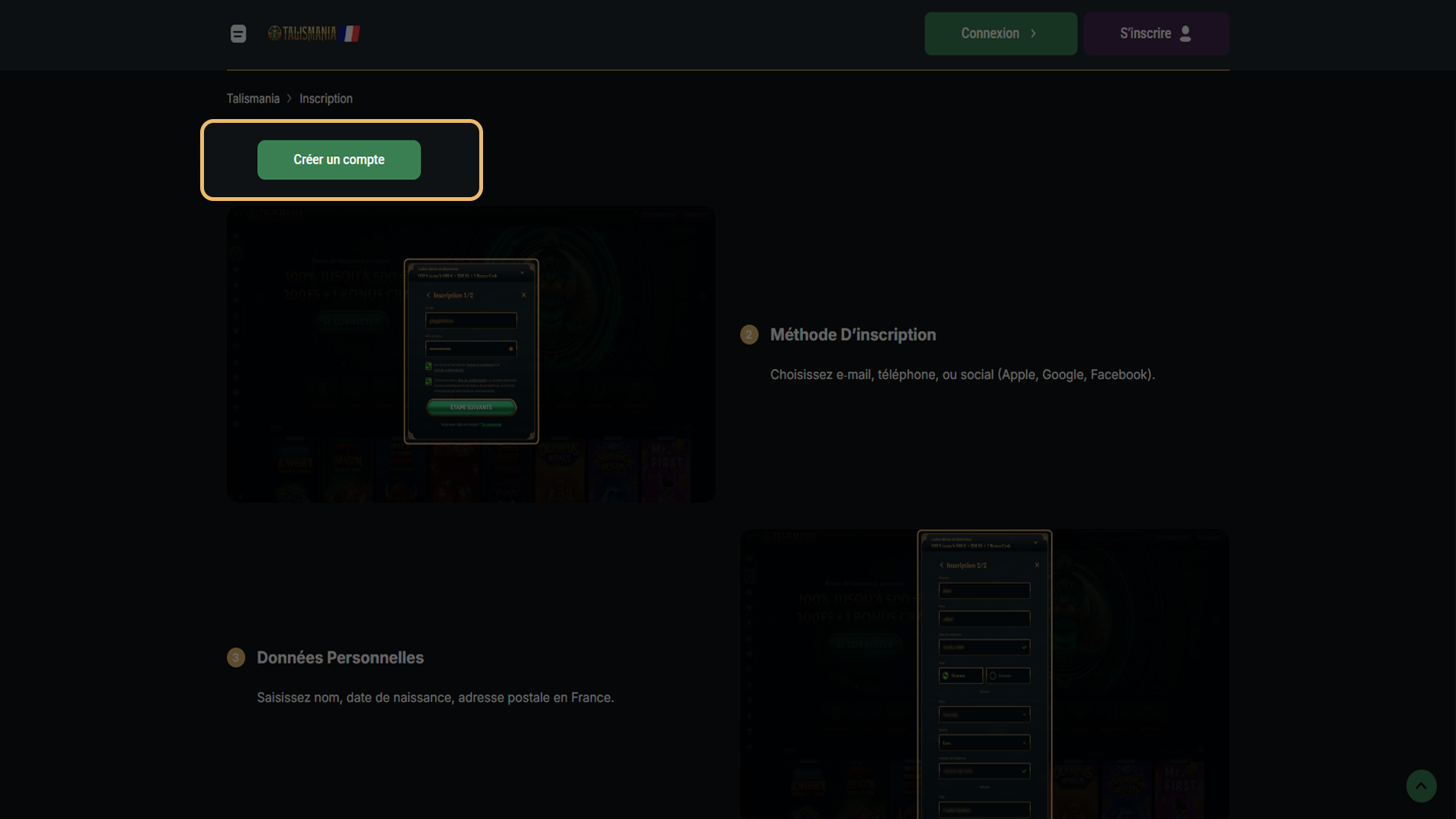Click the Talismania breadcrumb link
1456x819 pixels.
click(x=253, y=99)
